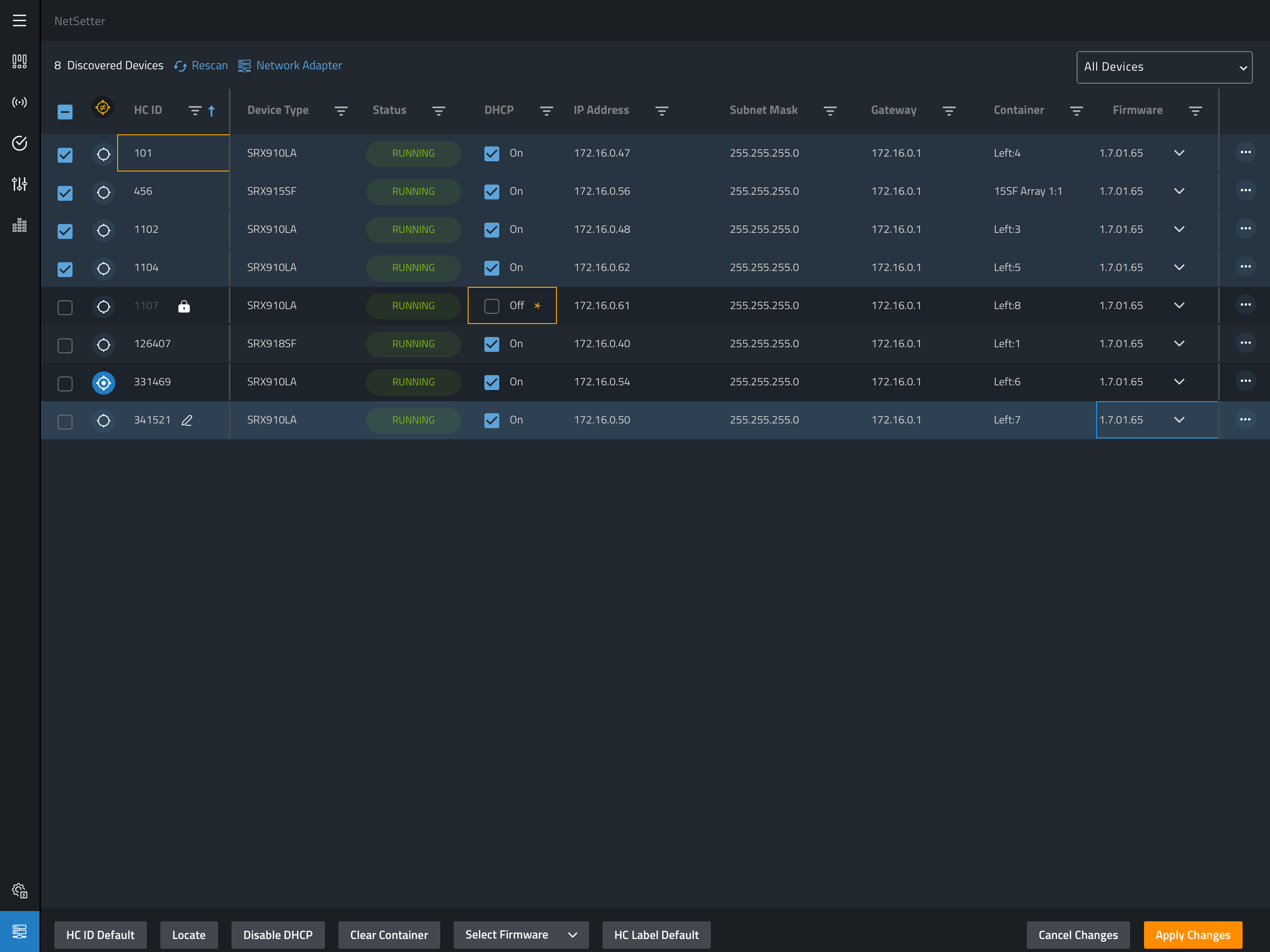Open the wireless signal sidebar icon
The height and width of the screenshot is (952, 1270).
pos(20,102)
